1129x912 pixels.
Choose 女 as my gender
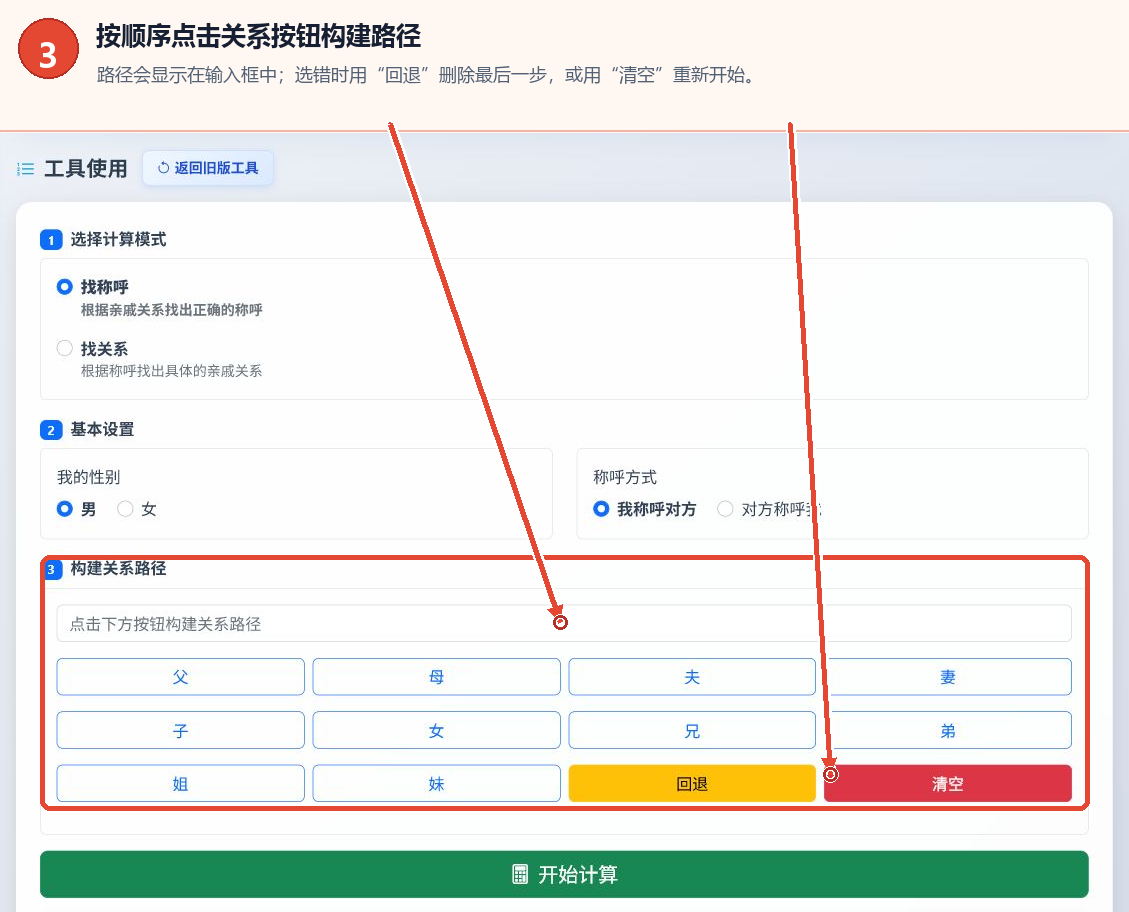coord(125,509)
